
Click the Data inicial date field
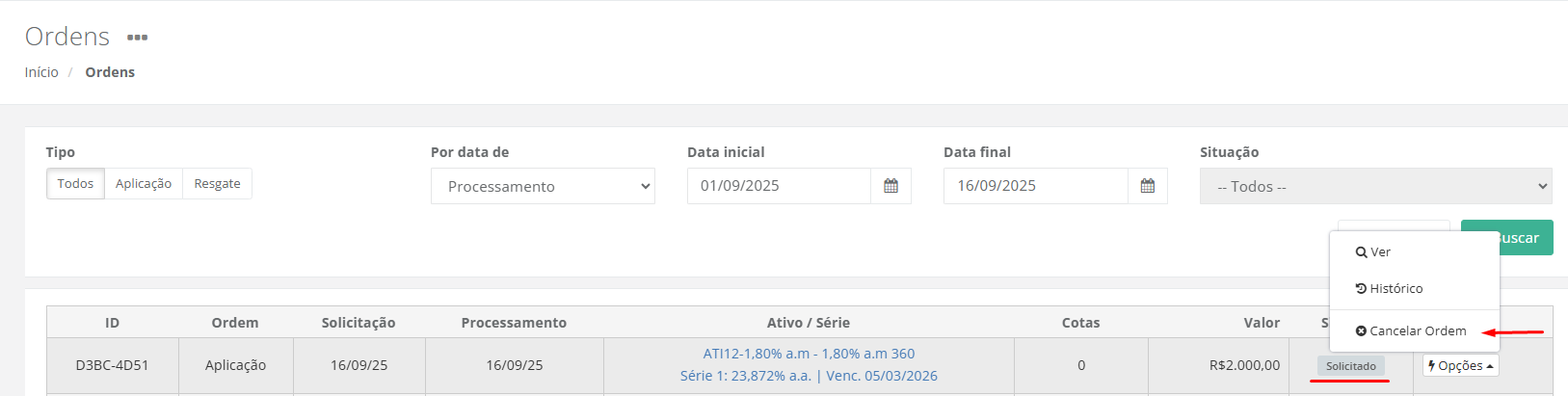(779, 186)
